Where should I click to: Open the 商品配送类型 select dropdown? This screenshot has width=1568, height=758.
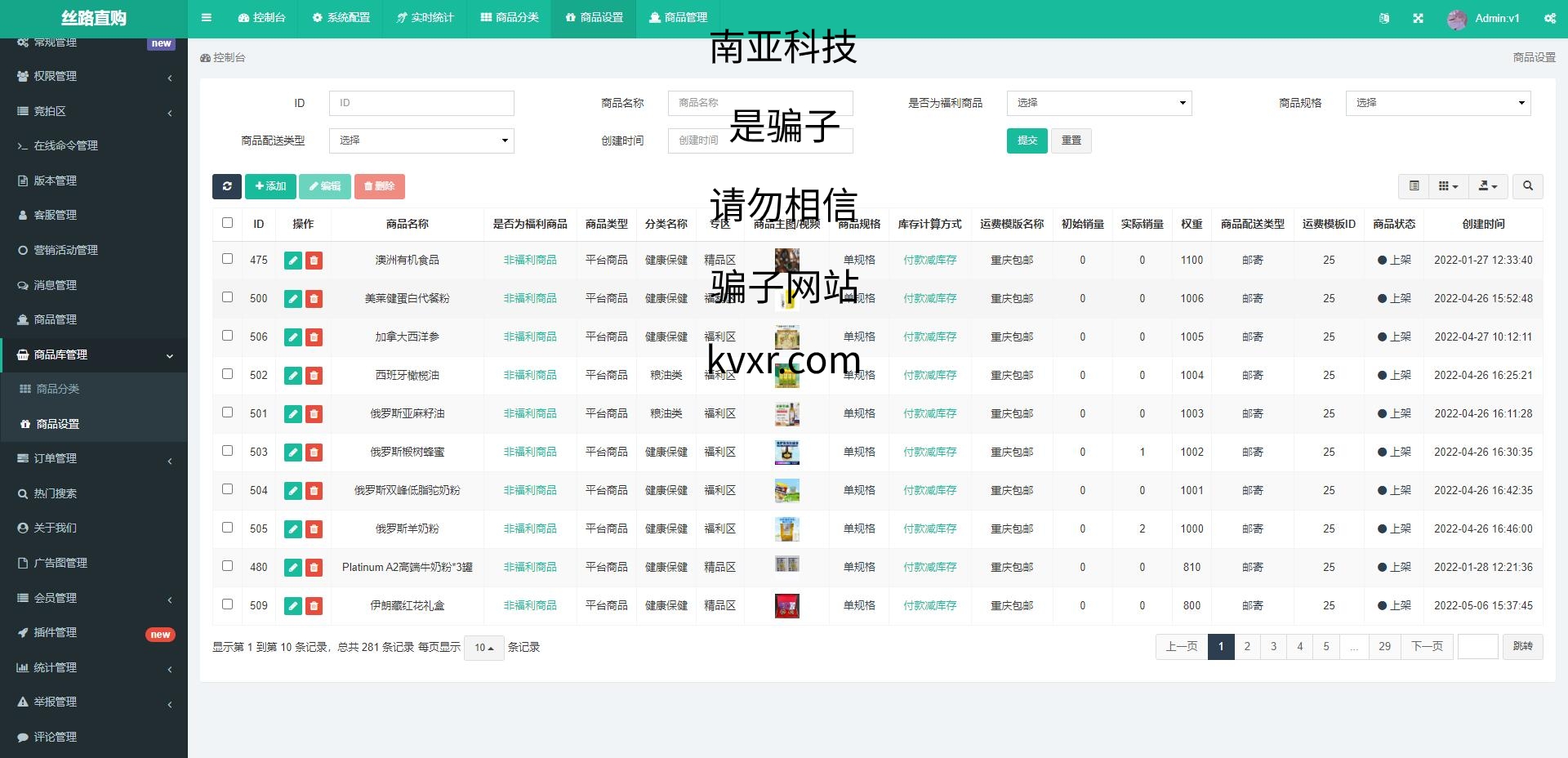[x=421, y=140]
